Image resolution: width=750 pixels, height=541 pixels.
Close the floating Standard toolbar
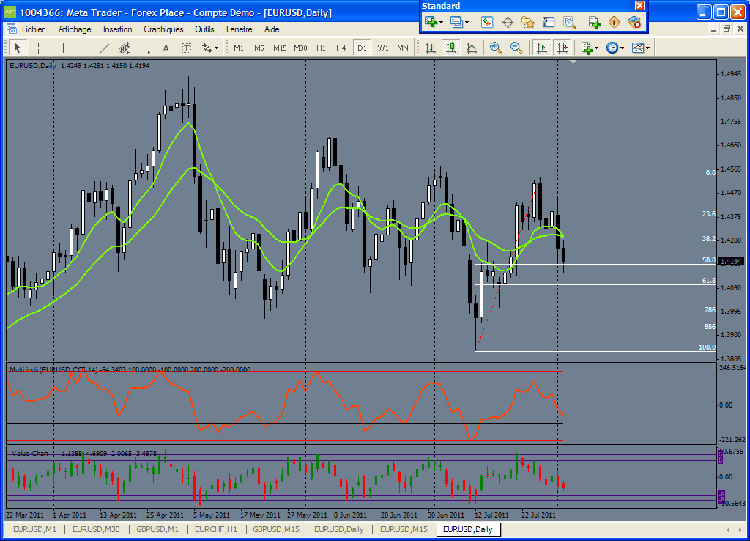coord(640,6)
